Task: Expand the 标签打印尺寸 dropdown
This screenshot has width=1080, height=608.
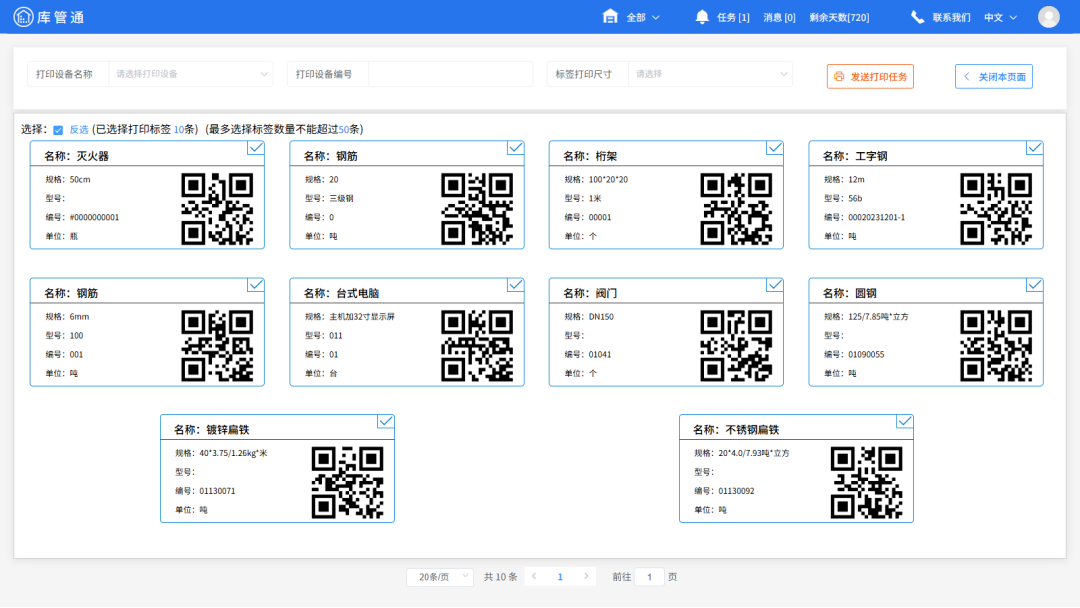Action: click(x=710, y=74)
